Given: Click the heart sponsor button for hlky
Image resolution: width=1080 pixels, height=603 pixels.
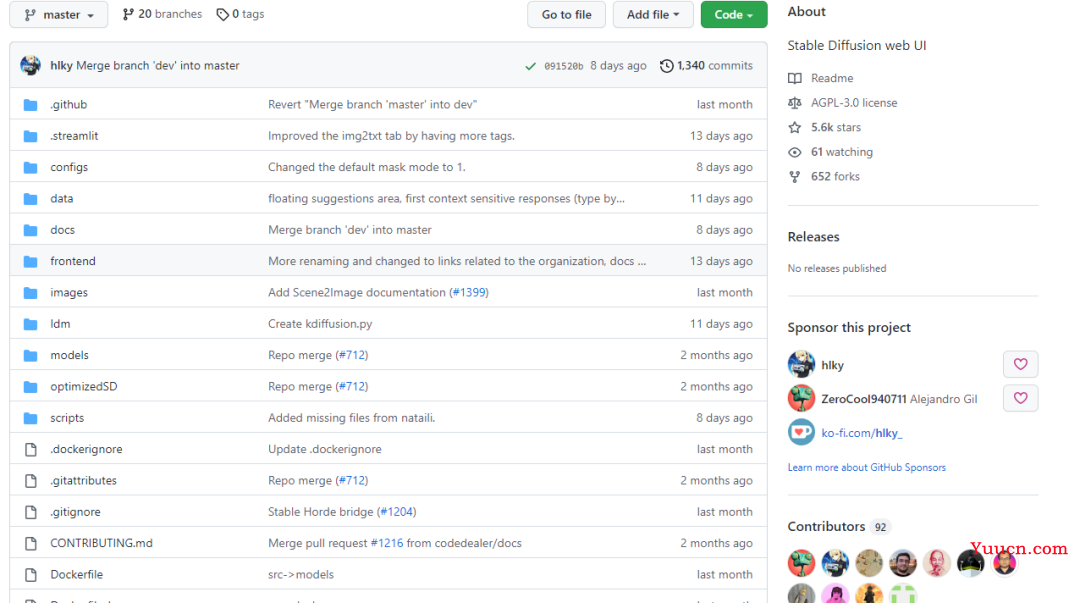Looking at the screenshot, I should point(1020,364).
